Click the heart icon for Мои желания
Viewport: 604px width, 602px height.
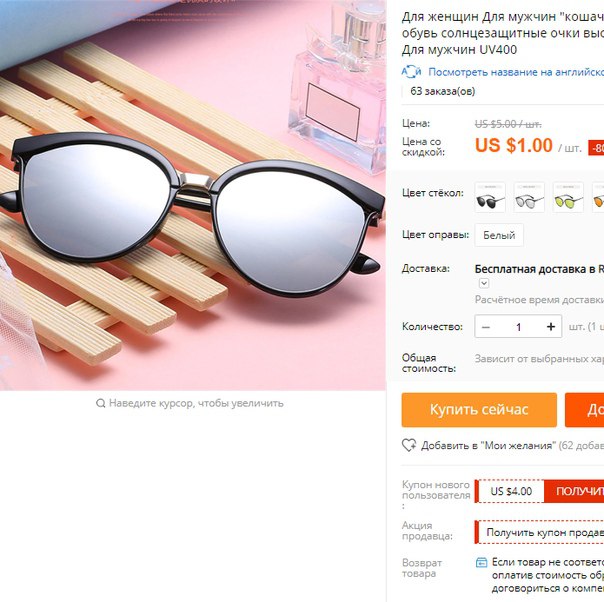[x=409, y=445]
